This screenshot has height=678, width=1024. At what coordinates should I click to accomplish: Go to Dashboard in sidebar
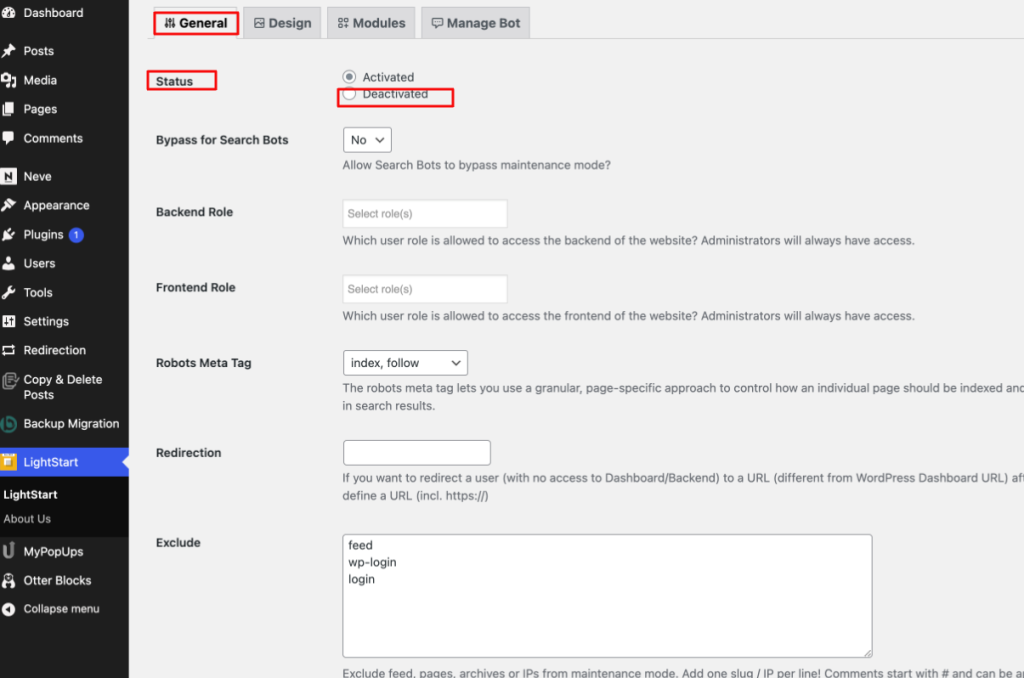pyautogui.click(x=54, y=12)
